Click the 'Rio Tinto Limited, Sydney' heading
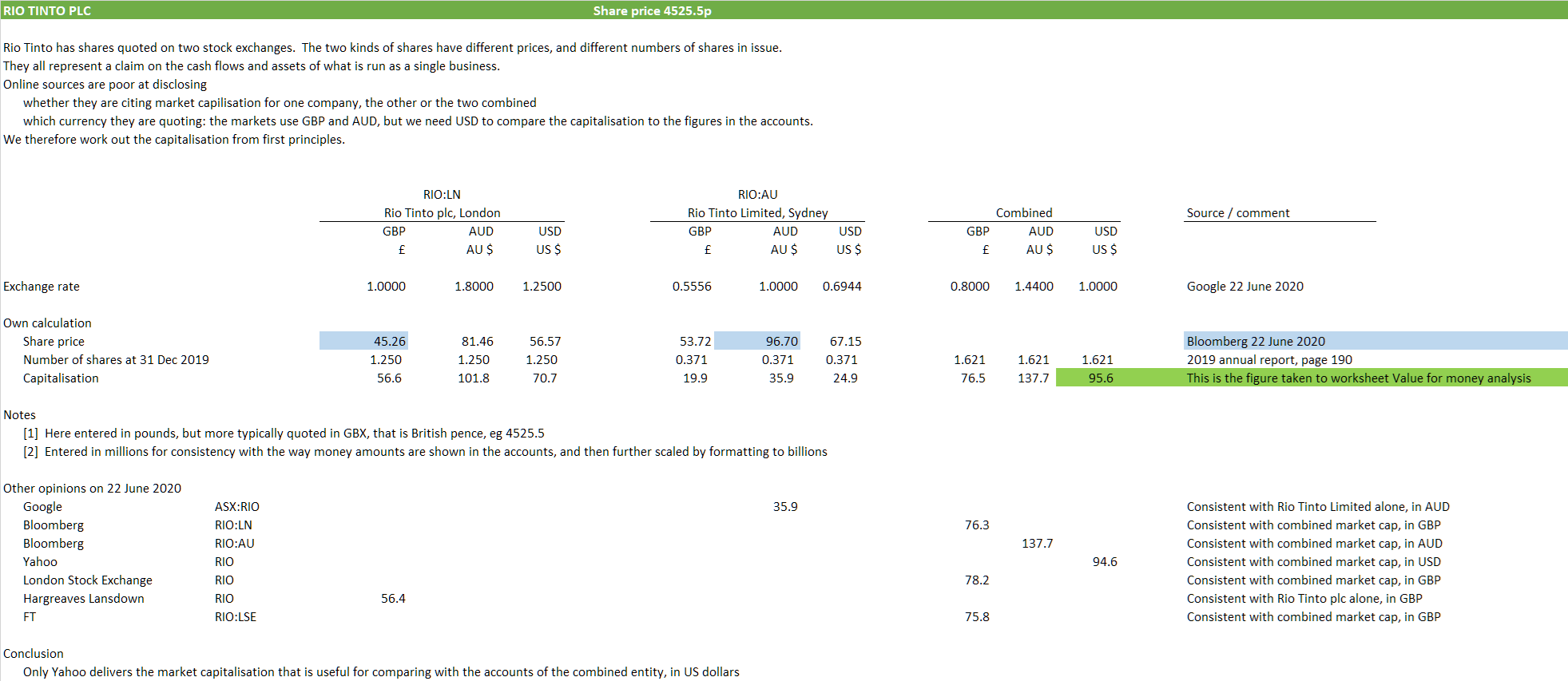1568x681 pixels. point(757,212)
